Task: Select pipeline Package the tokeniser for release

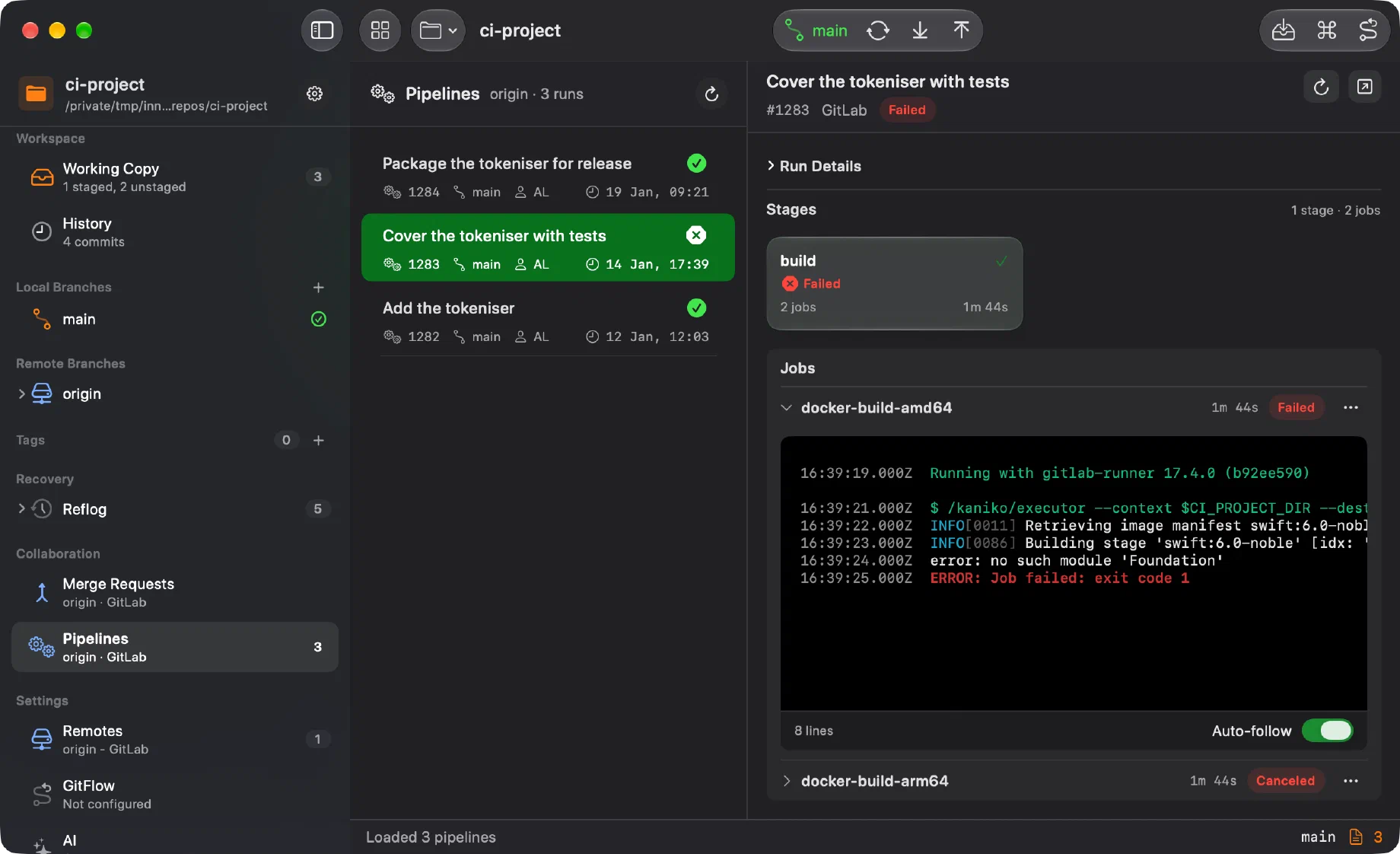Action: click(x=548, y=177)
